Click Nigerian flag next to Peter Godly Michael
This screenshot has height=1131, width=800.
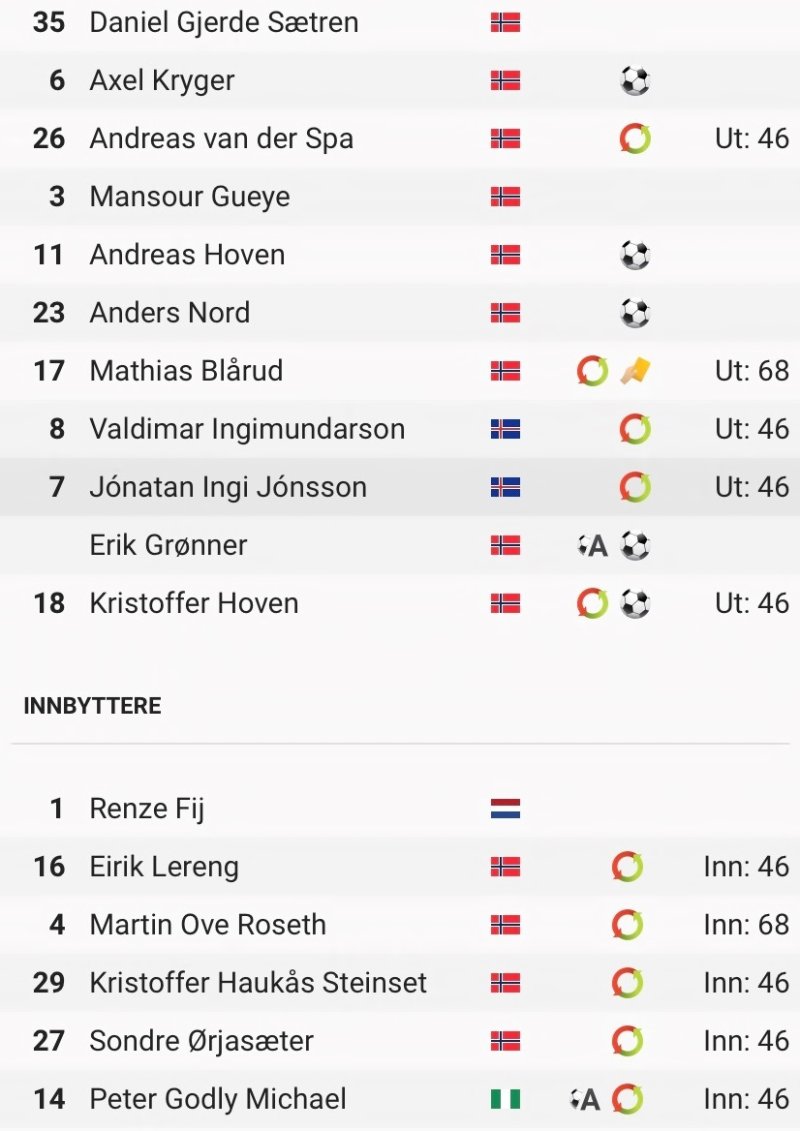point(505,1099)
